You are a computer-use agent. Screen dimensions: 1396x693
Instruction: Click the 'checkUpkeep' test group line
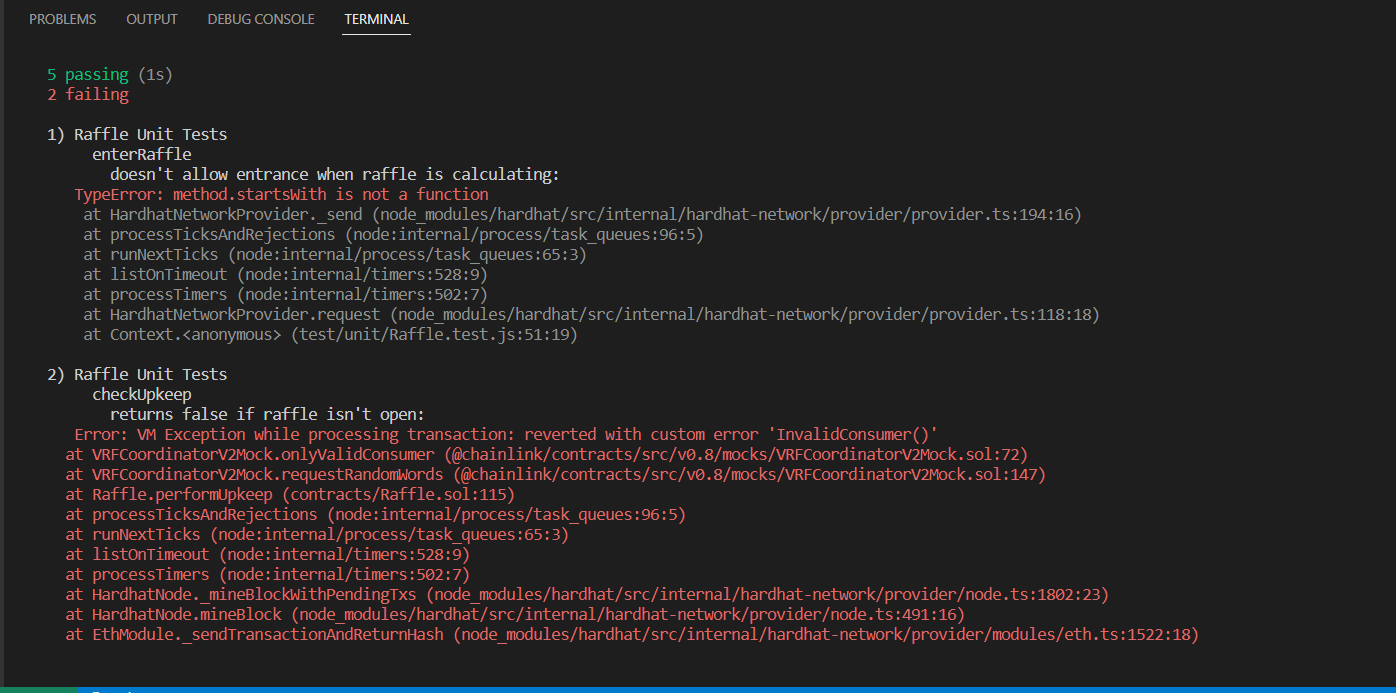click(142, 395)
